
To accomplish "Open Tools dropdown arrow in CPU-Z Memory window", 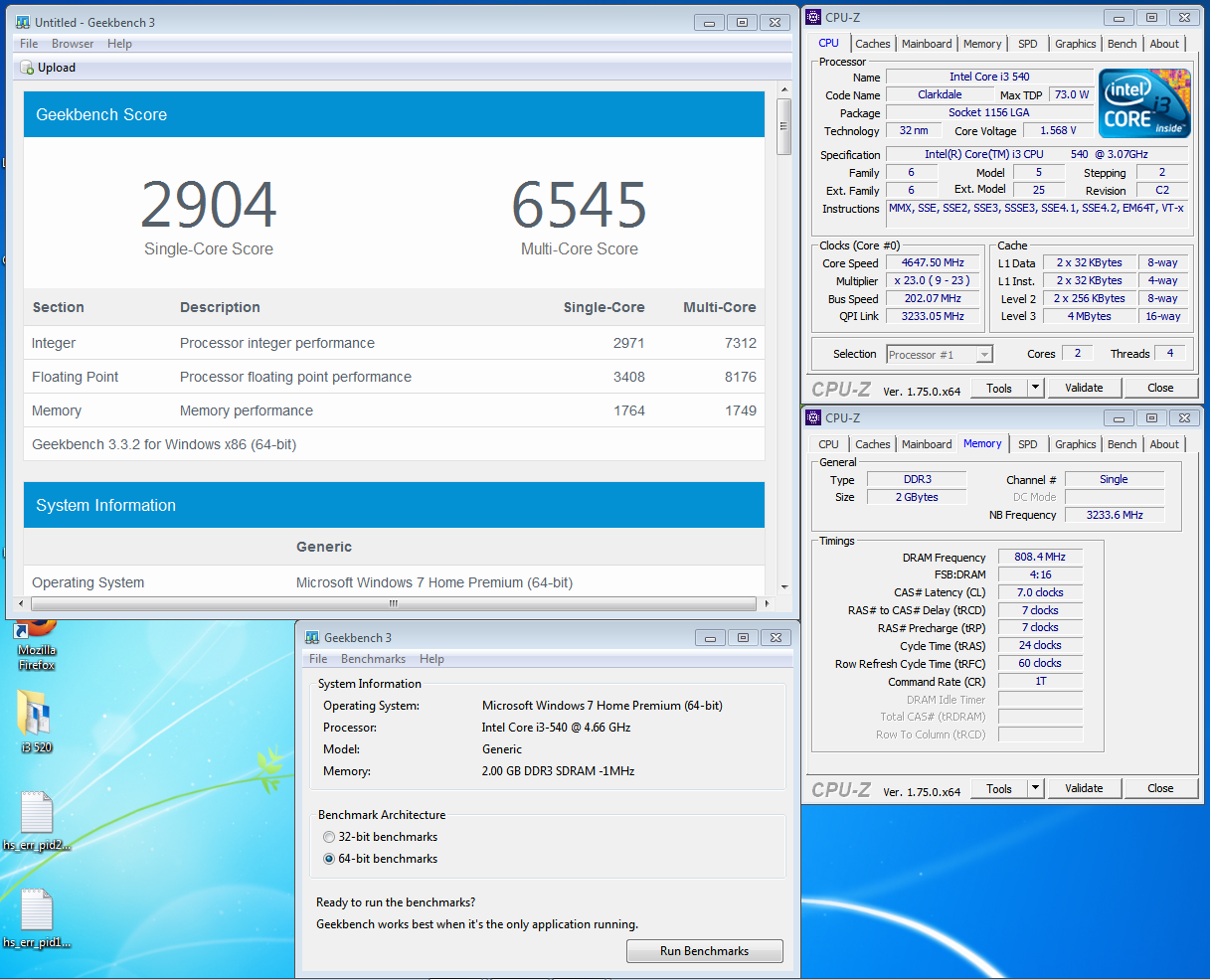I will [x=1035, y=788].
